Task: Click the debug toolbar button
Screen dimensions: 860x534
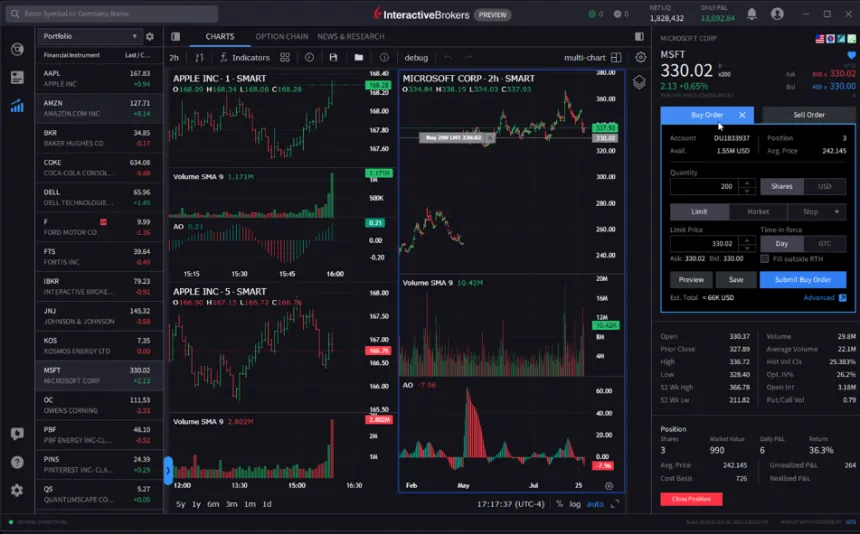Action: pos(416,58)
